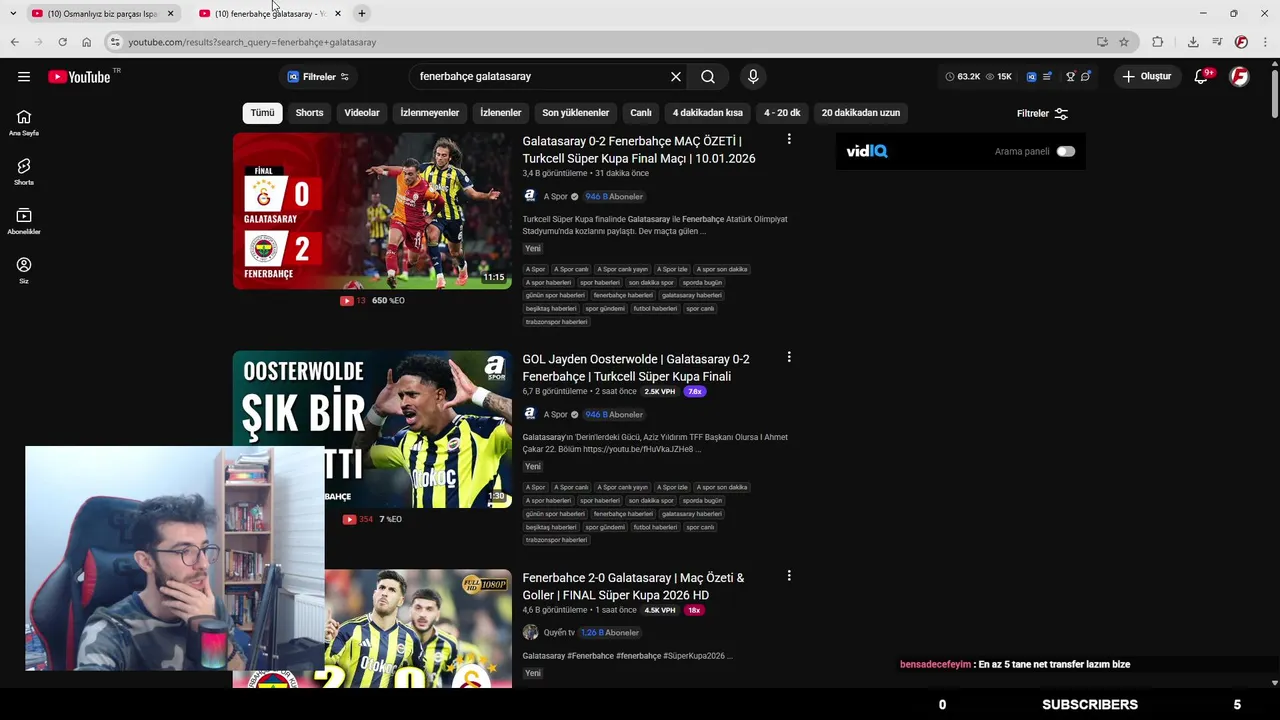Open a new browser tab
Screen dimensions: 1280x720
(x=362, y=13)
